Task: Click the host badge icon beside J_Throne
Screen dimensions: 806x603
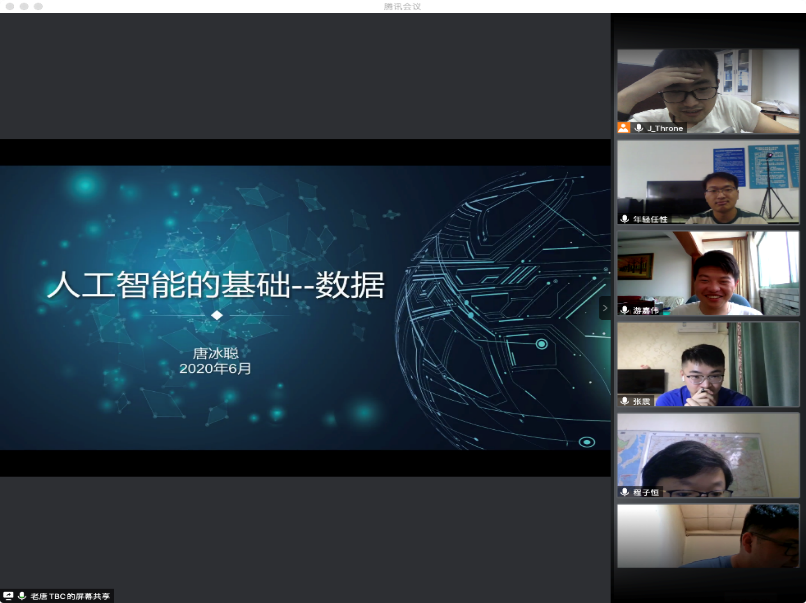Action: [x=624, y=128]
